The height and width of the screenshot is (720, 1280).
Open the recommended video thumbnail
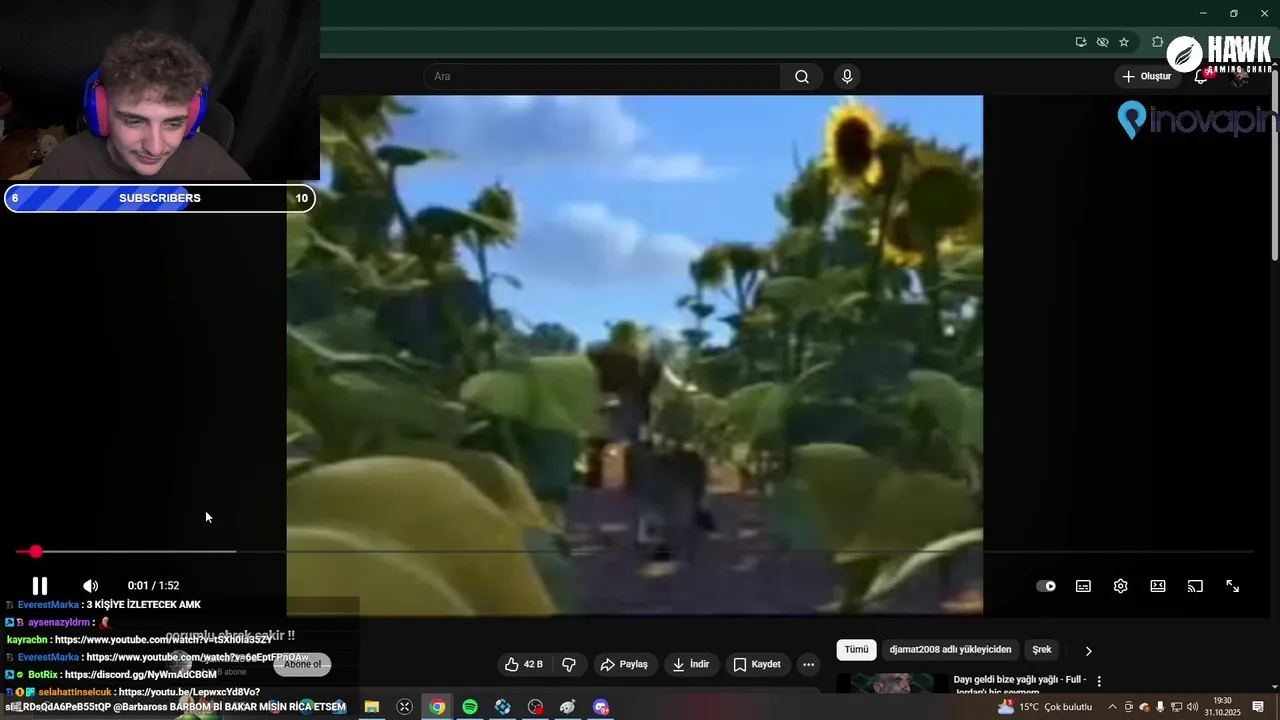click(x=892, y=683)
